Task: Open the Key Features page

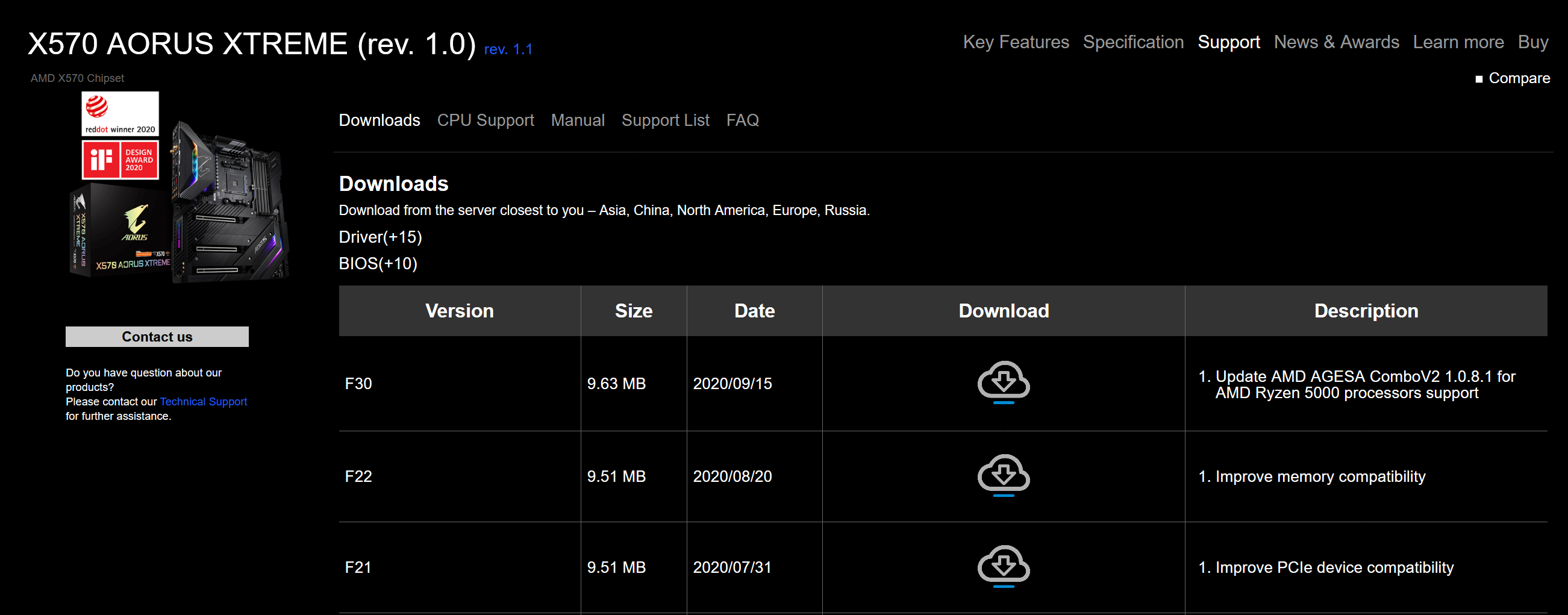Action: (1015, 42)
